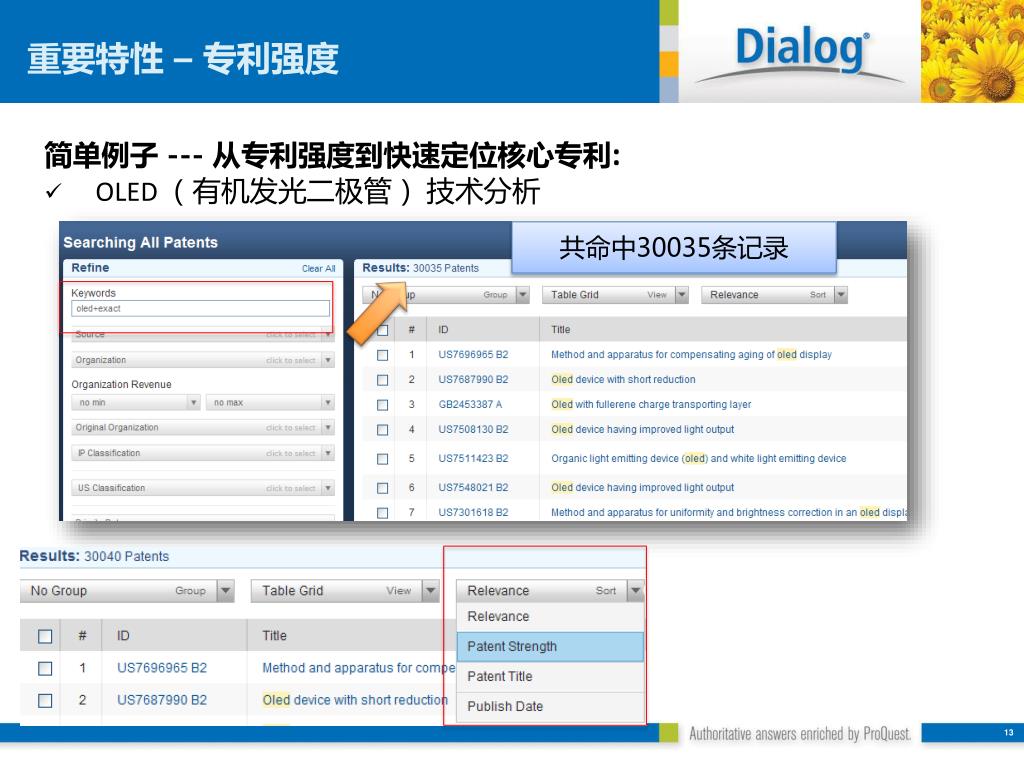Open the Relevance sort dropdown in upper results
Screen dimensions: 1024x768
coord(774,295)
